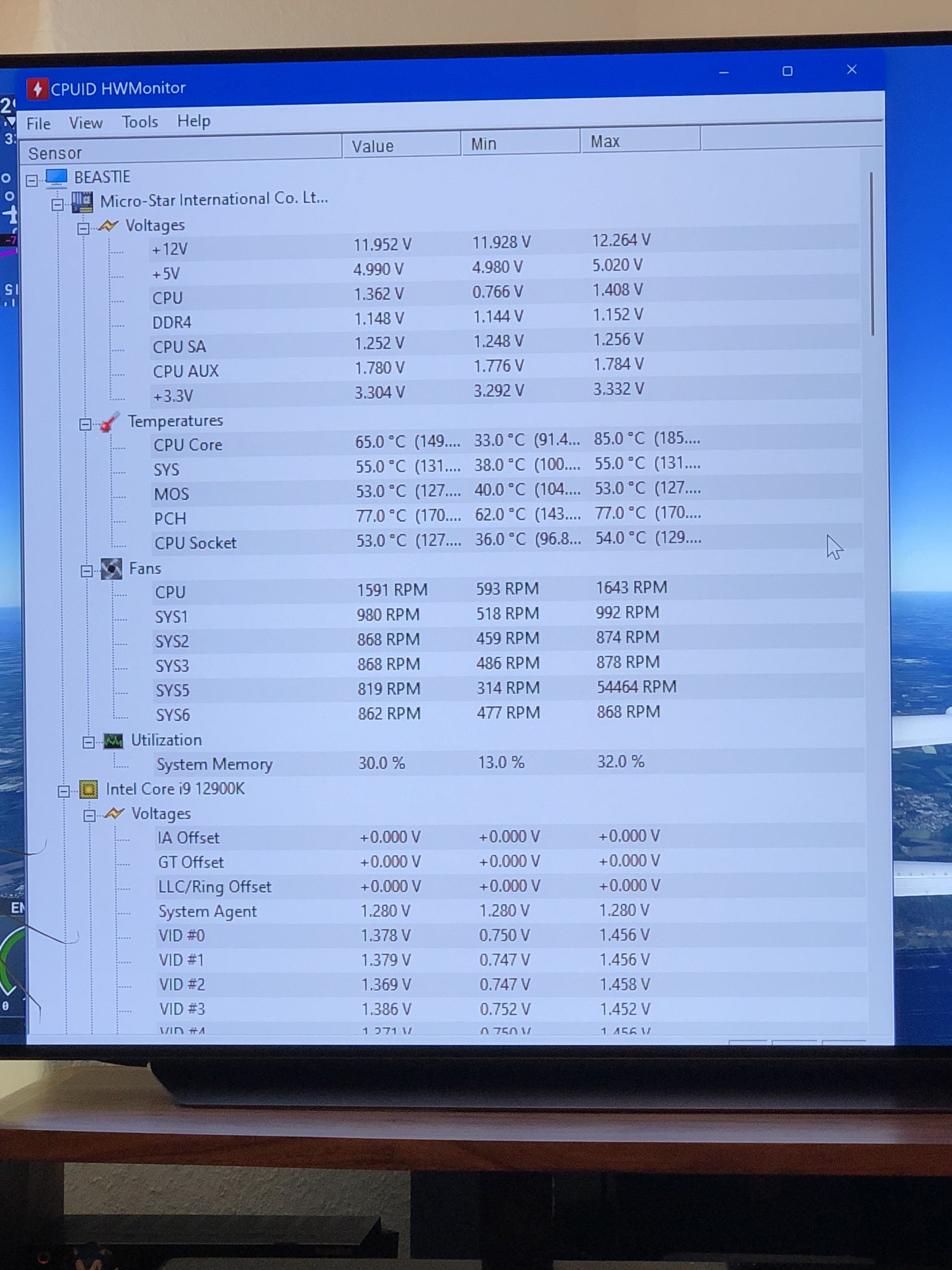Click the Fans section fan icon
Image resolution: width=952 pixels, height=1270 pixels.
click(x=111, y=569)
